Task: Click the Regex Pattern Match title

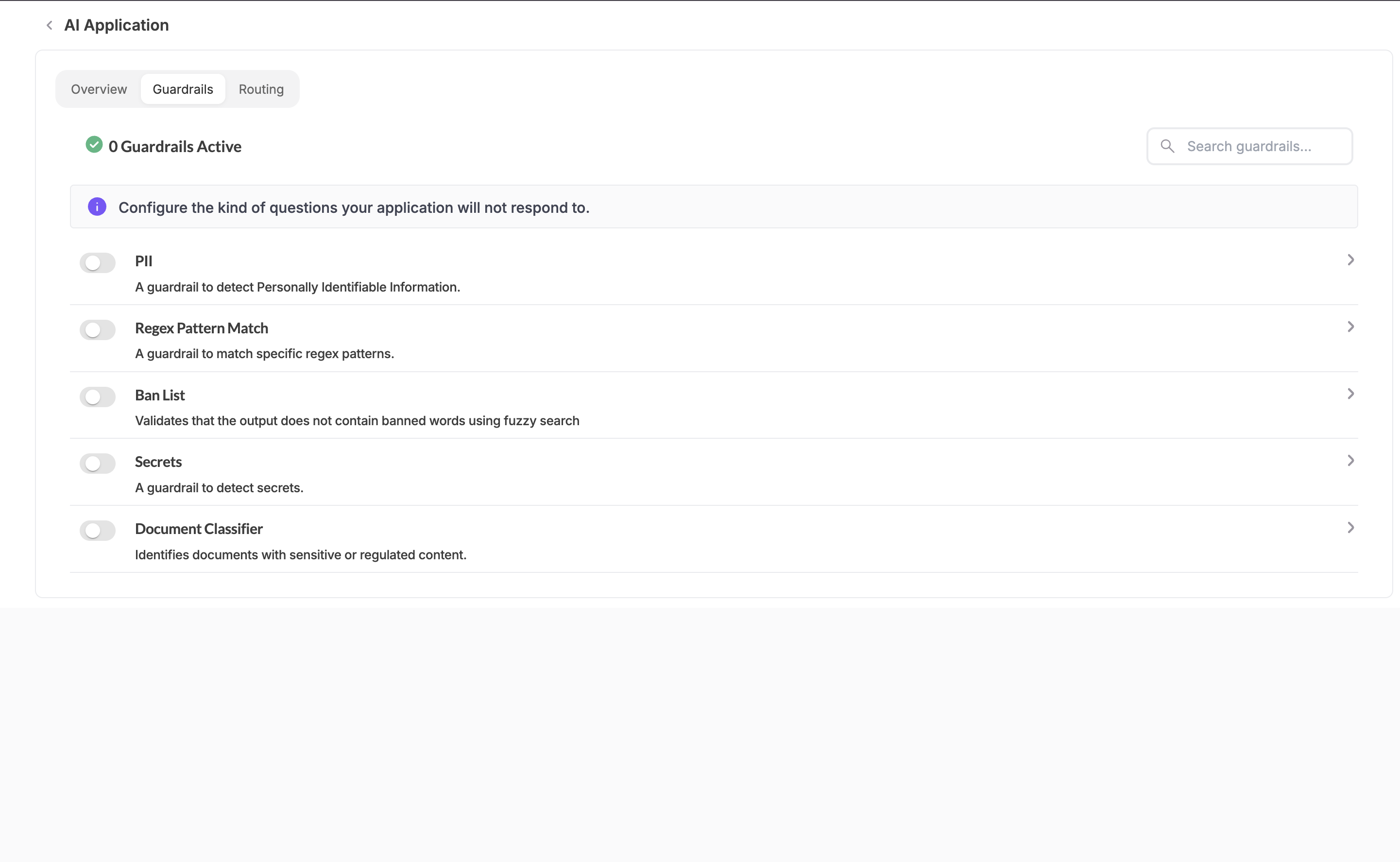Action: pos(202,328)
